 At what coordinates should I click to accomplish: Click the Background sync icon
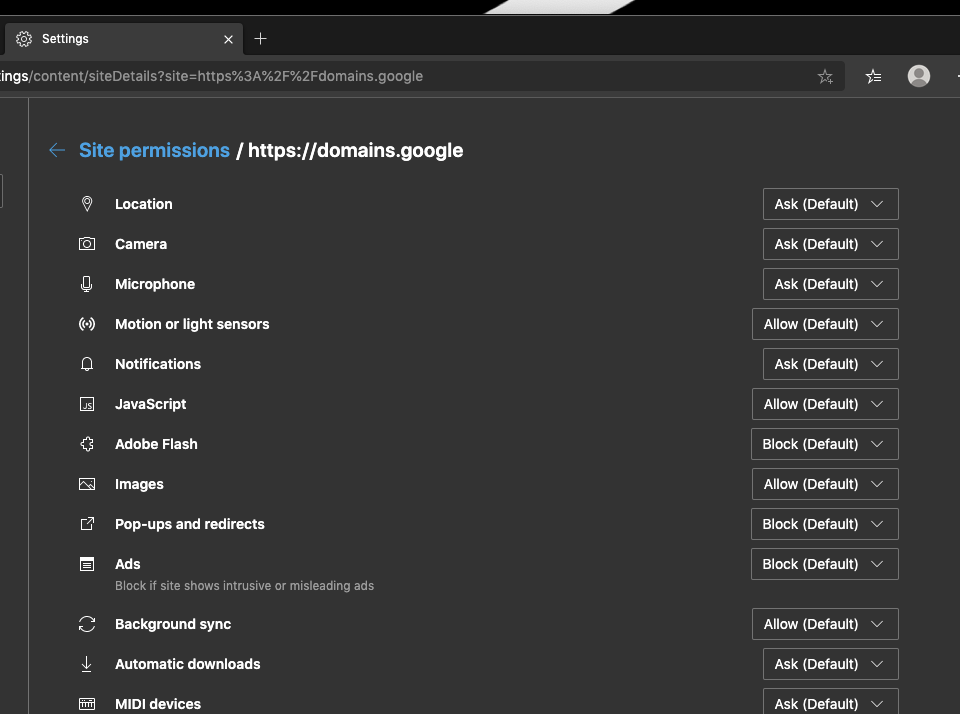point(87,624)
